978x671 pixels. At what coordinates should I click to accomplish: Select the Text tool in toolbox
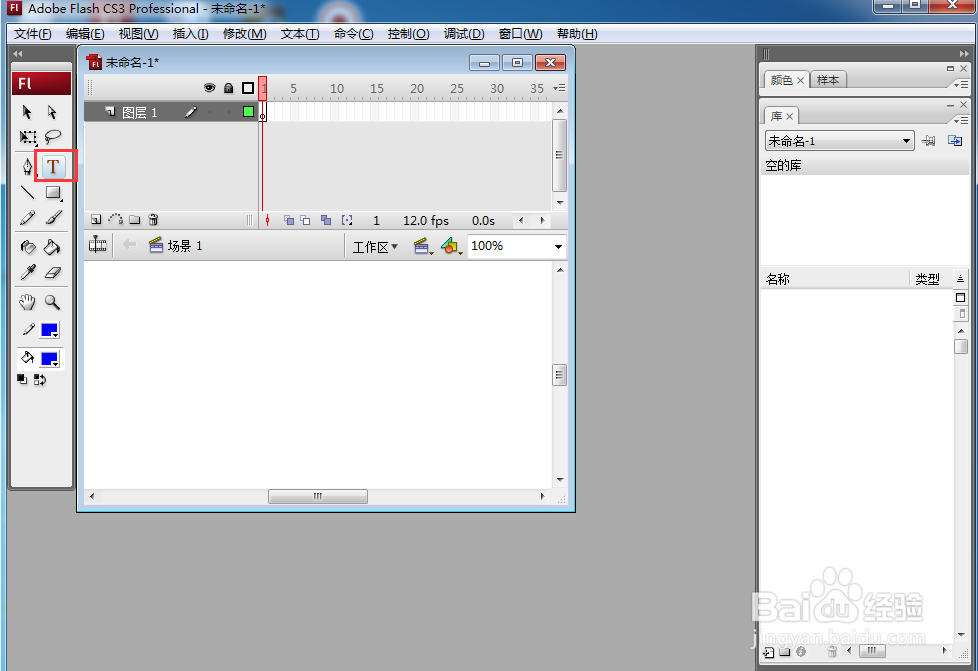[x=53, y=167]
